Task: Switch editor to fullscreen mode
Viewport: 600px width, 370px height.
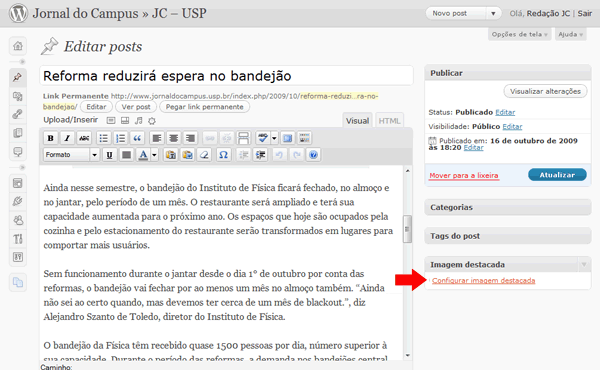Action: [x=288, y=138]
